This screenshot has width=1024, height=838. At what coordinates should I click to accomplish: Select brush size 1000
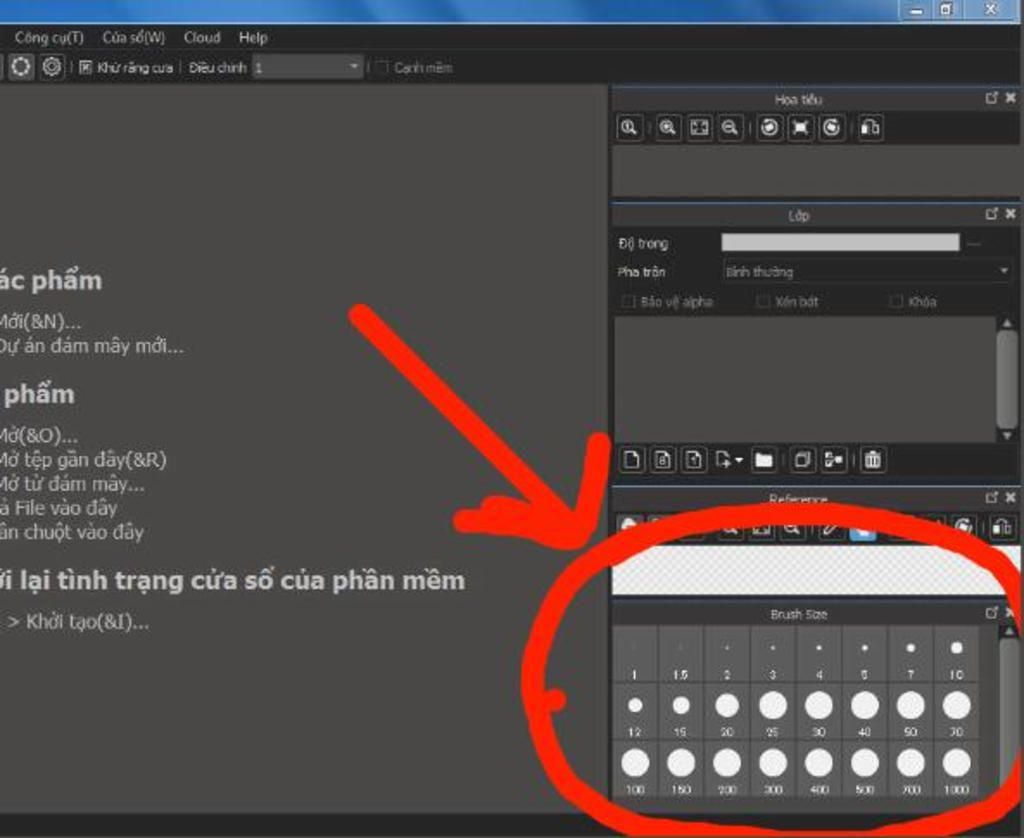[x=956, y=770]
